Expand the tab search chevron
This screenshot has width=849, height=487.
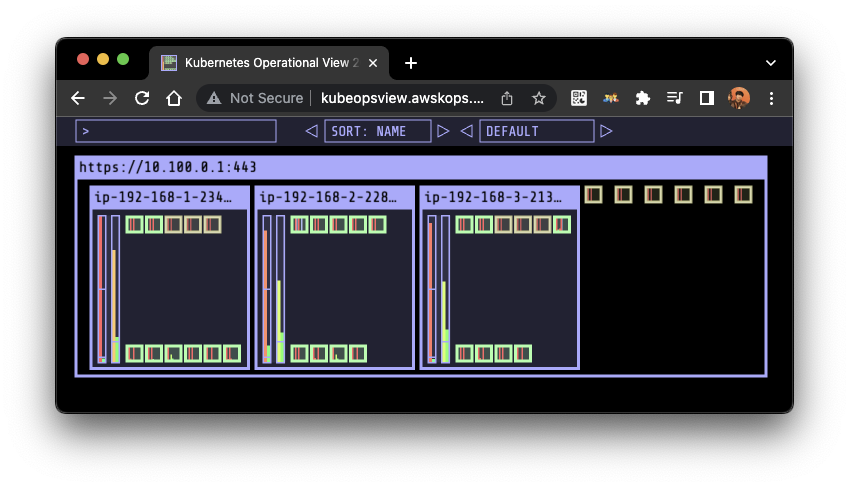770,63
